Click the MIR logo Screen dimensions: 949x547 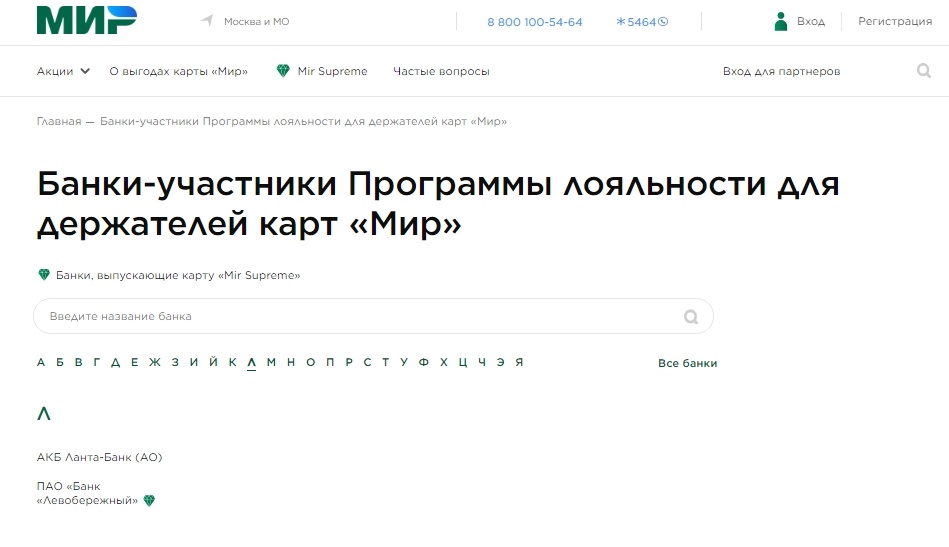tap(87, 20)
